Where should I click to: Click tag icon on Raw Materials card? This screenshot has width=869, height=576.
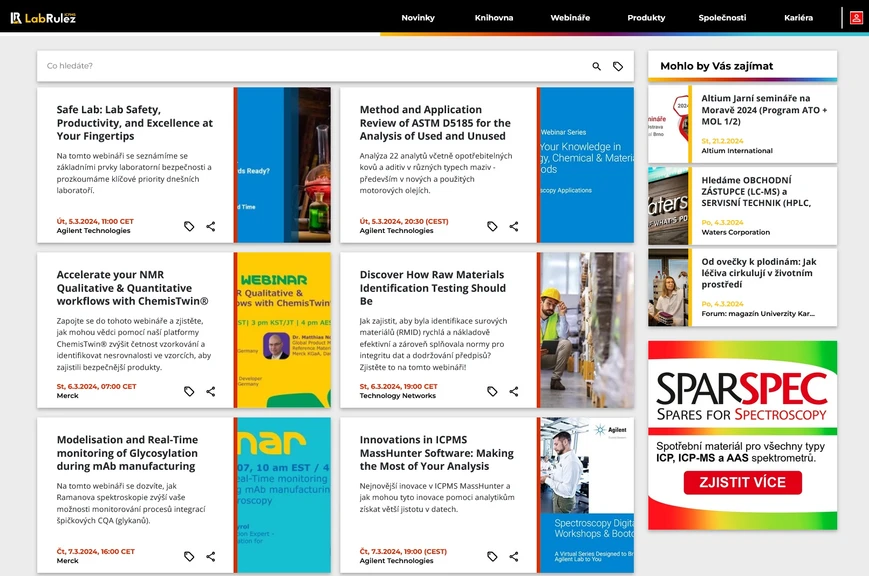(492, 391)
